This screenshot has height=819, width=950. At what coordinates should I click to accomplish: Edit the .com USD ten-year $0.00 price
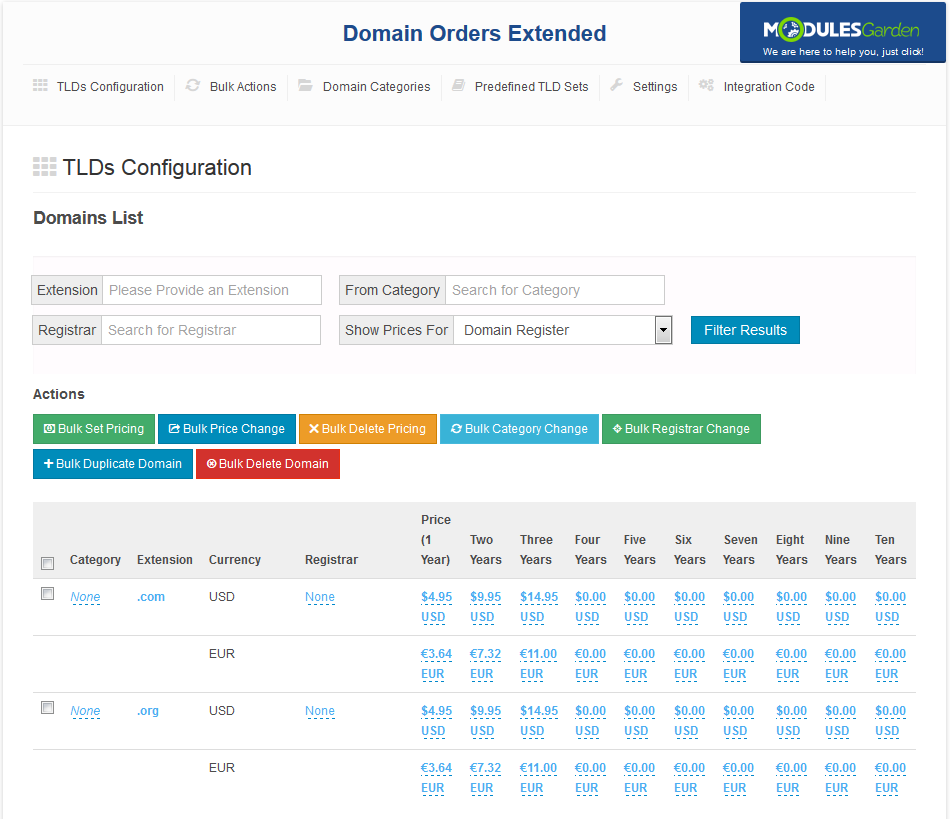[890, 606]
